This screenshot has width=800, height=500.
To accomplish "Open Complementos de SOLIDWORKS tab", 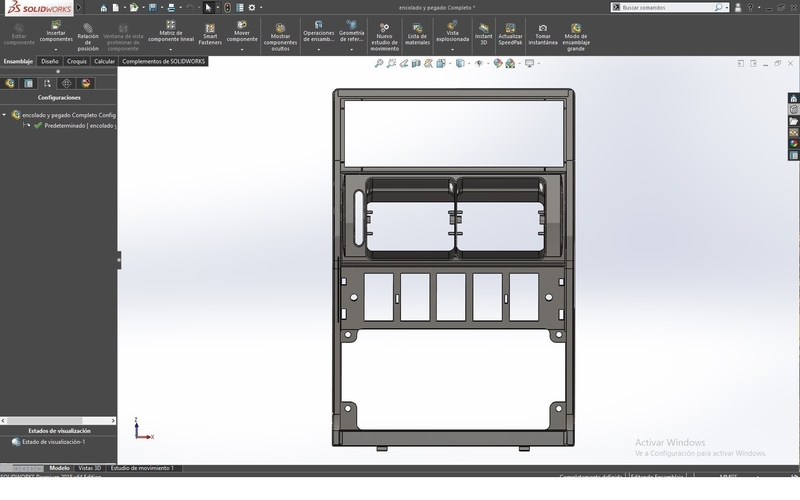I will click(164, 61).
